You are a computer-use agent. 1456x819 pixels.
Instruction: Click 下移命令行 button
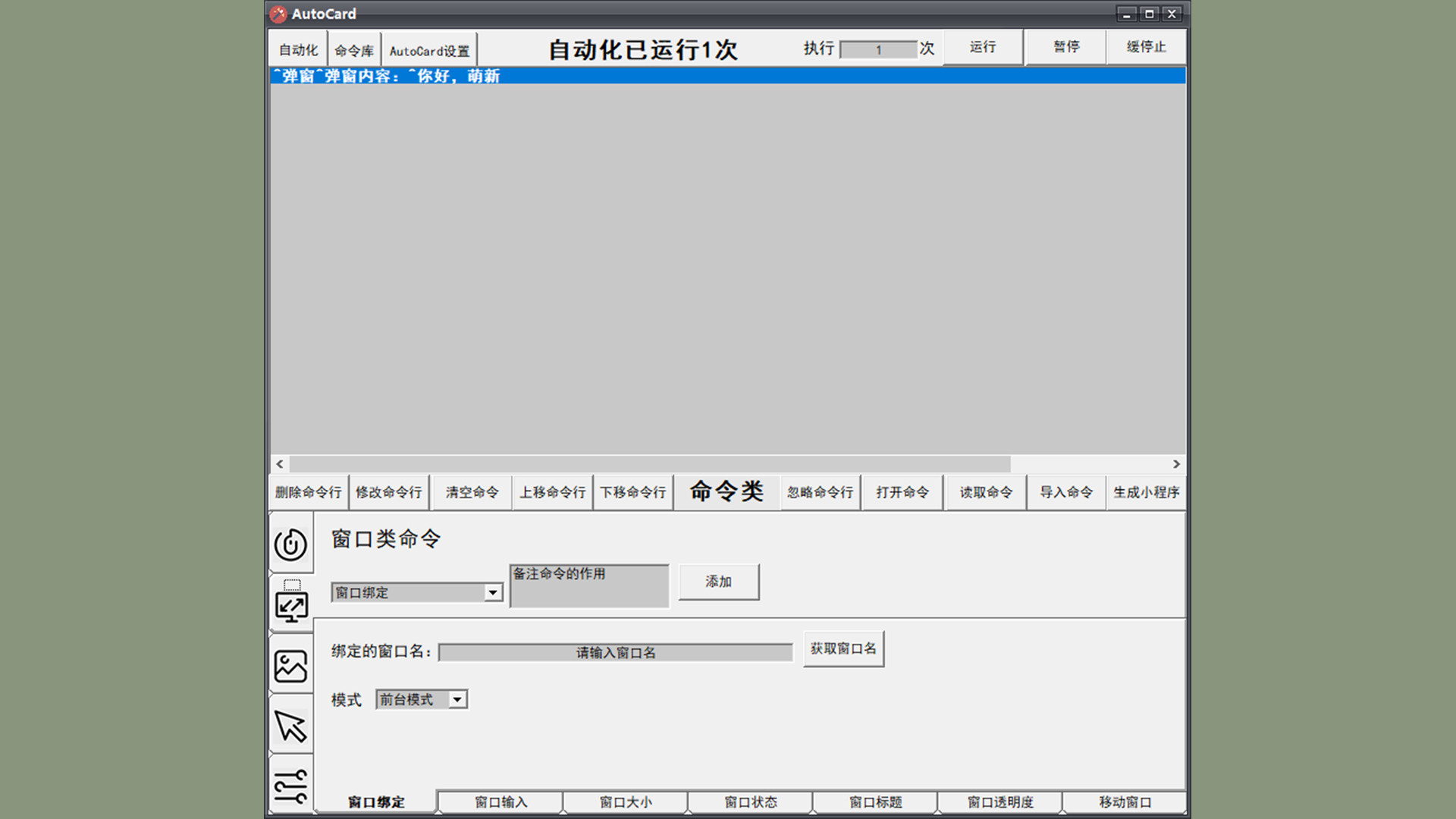(633, 492)
